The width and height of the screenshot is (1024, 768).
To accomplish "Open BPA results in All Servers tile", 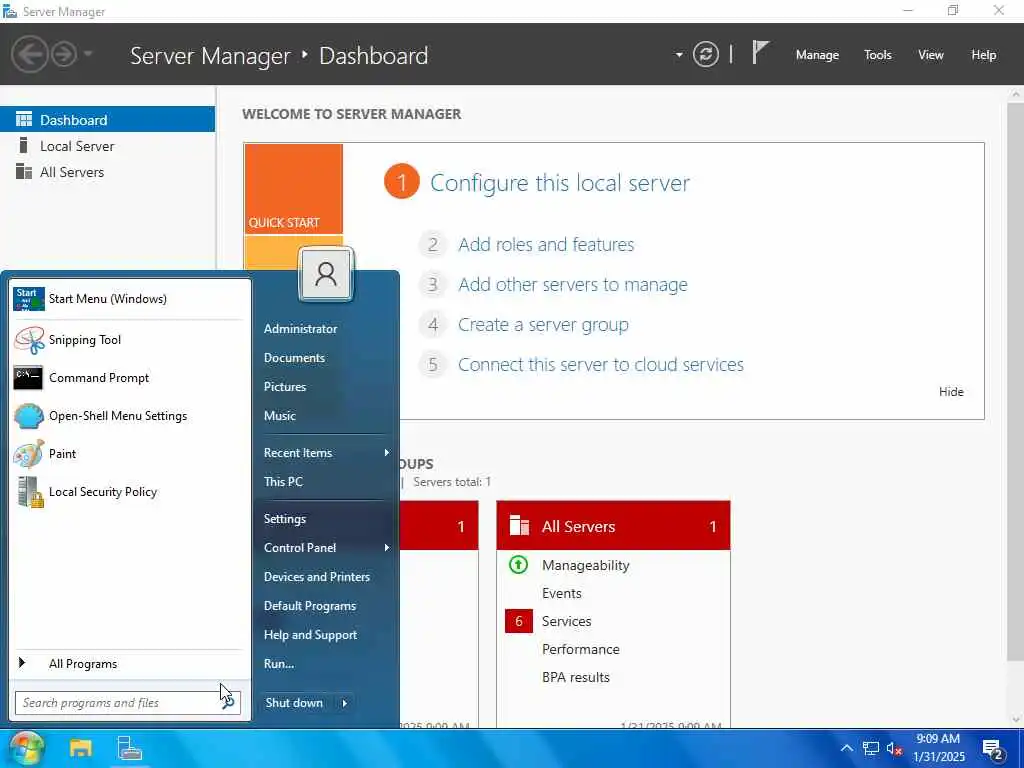I will [575, 677].
